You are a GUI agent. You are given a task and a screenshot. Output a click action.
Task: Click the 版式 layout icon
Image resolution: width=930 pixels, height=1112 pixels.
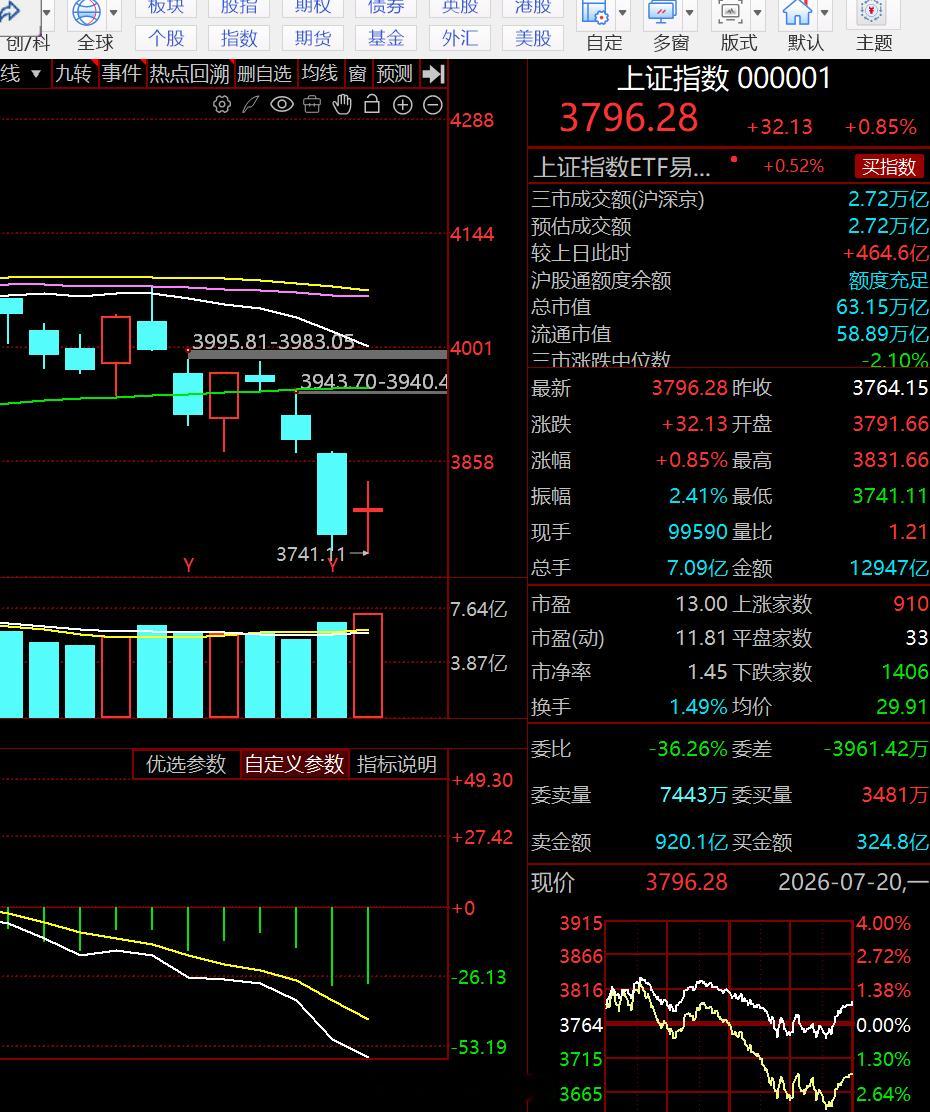730,13
